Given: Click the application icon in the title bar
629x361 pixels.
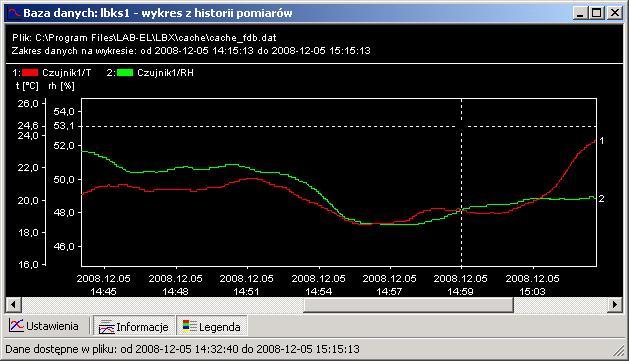Looking at the screenshot, I should point(14,13).
